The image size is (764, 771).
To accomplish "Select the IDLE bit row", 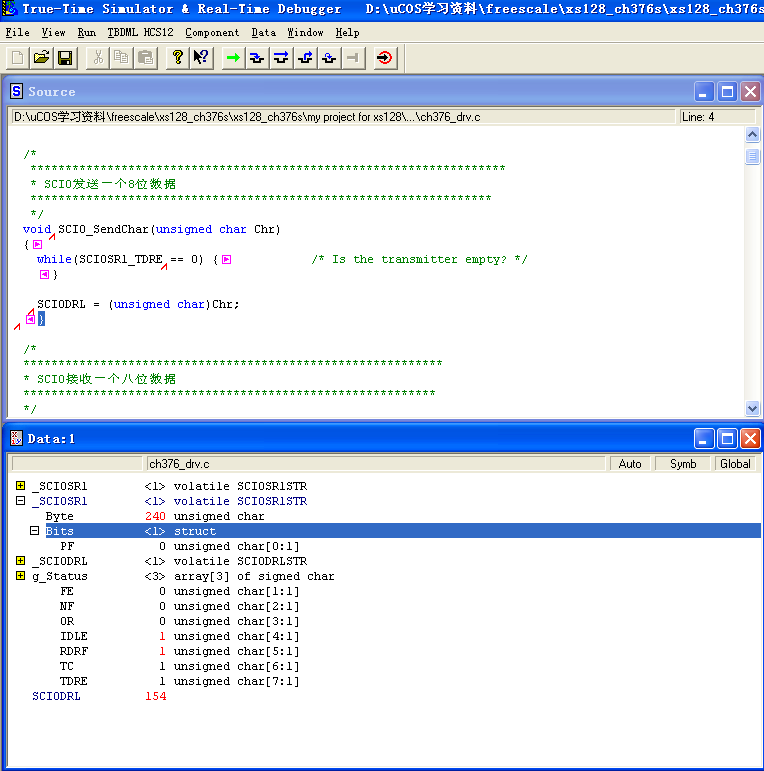I will pos(386,636).
